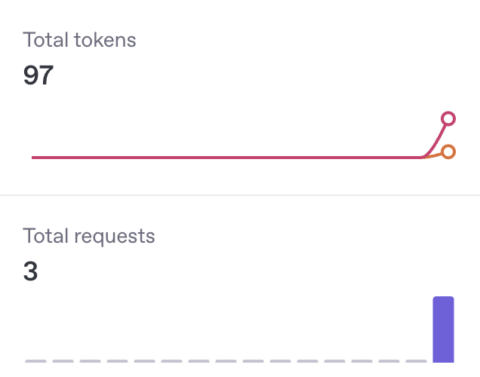
Task: Select the purple bar in requests chart
Action: pos(443,329)
